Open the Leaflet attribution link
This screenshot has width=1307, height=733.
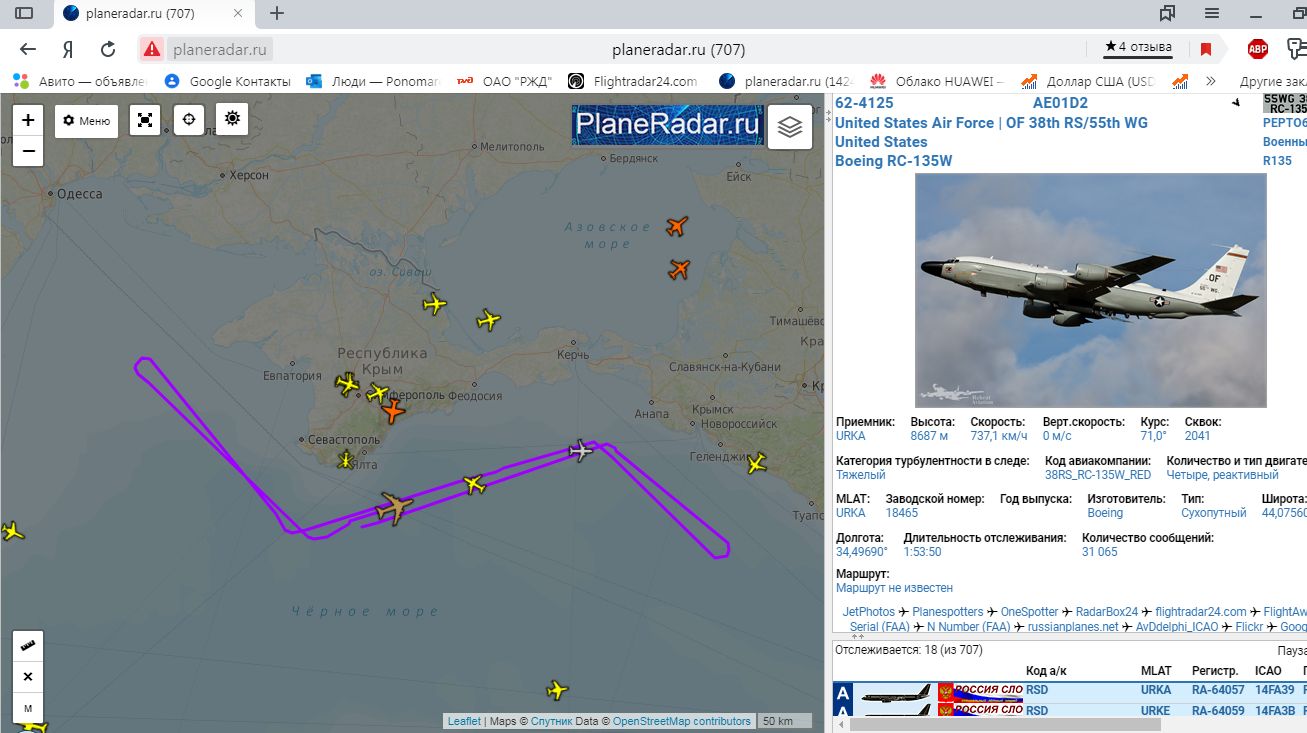click(464, 721)
